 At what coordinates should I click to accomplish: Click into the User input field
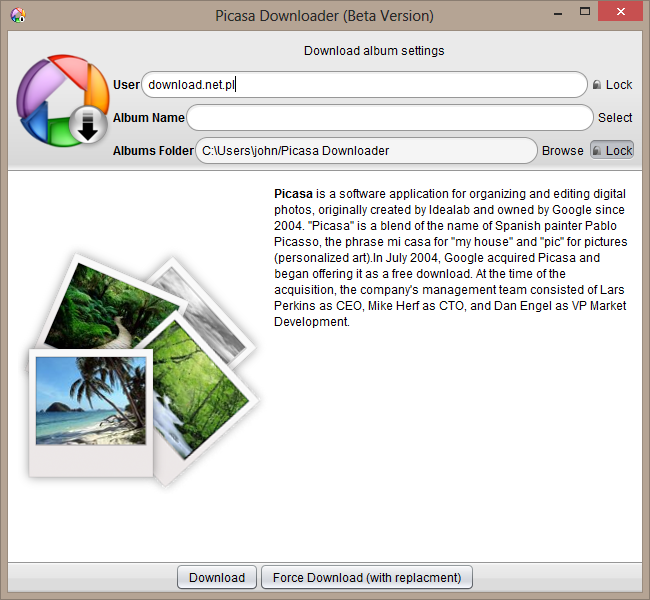(364, 85)
